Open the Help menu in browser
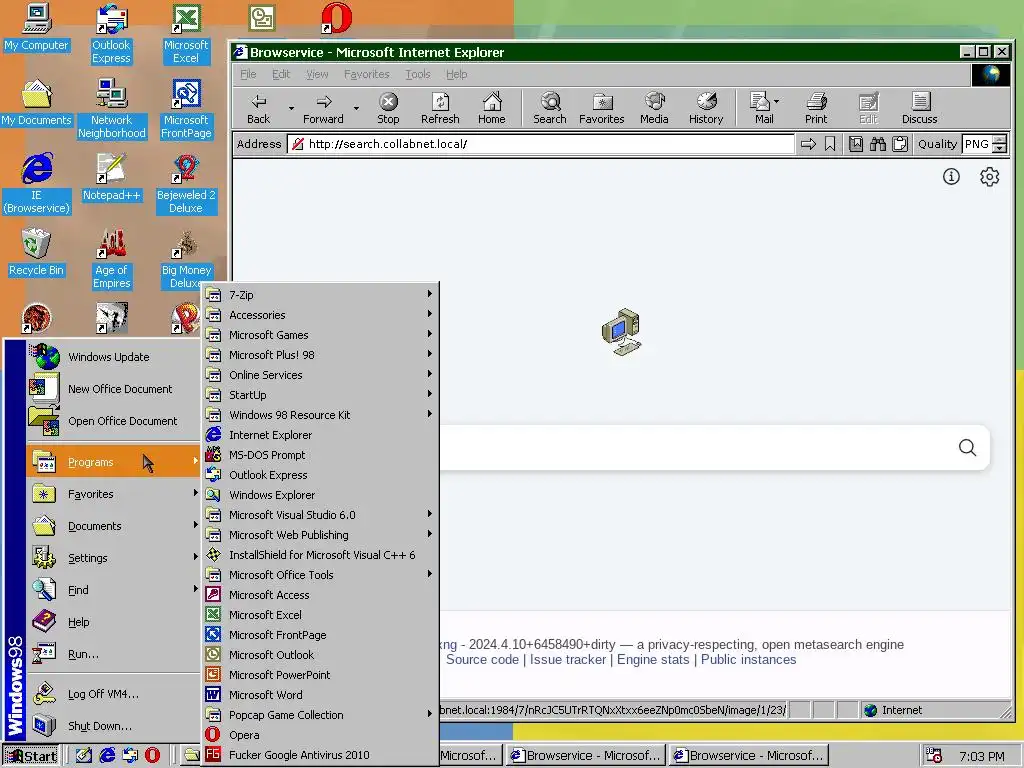Viewport: 1024px width, 768px height. (456, 74)
